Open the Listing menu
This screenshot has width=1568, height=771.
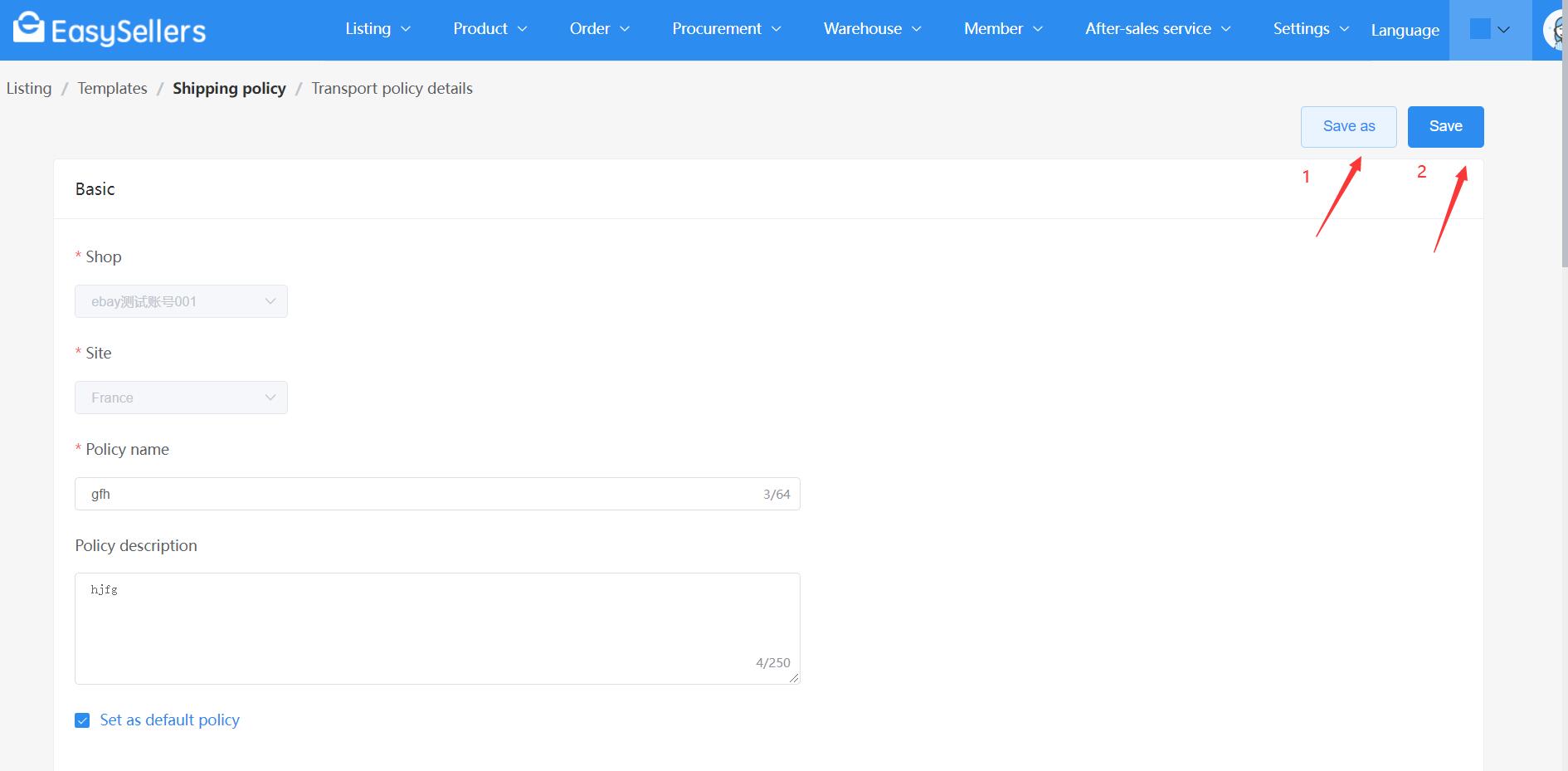pyautogui.click(x=377, y=29)
